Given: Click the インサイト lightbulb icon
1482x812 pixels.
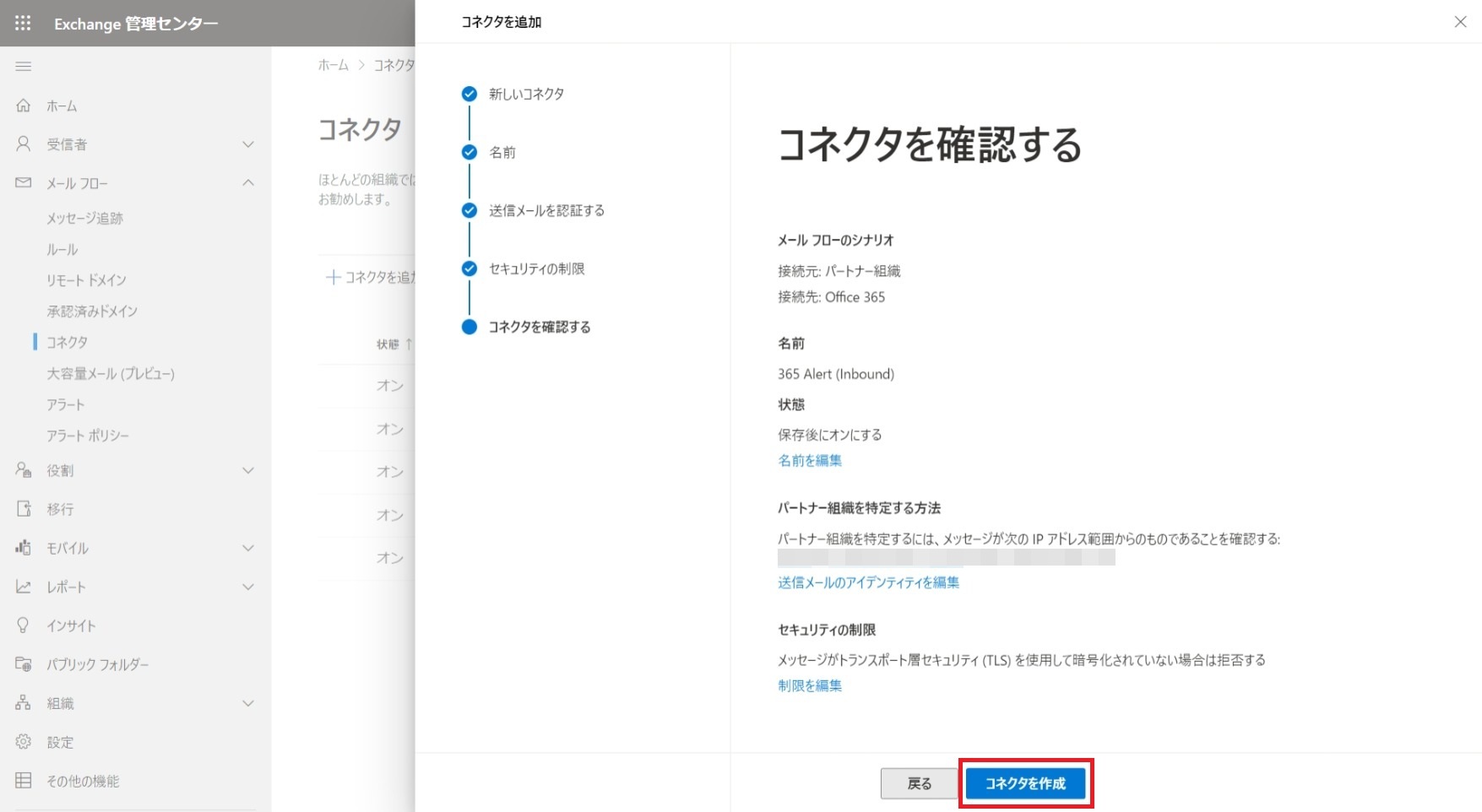Looking at the screenshot, I should point(24,625).
